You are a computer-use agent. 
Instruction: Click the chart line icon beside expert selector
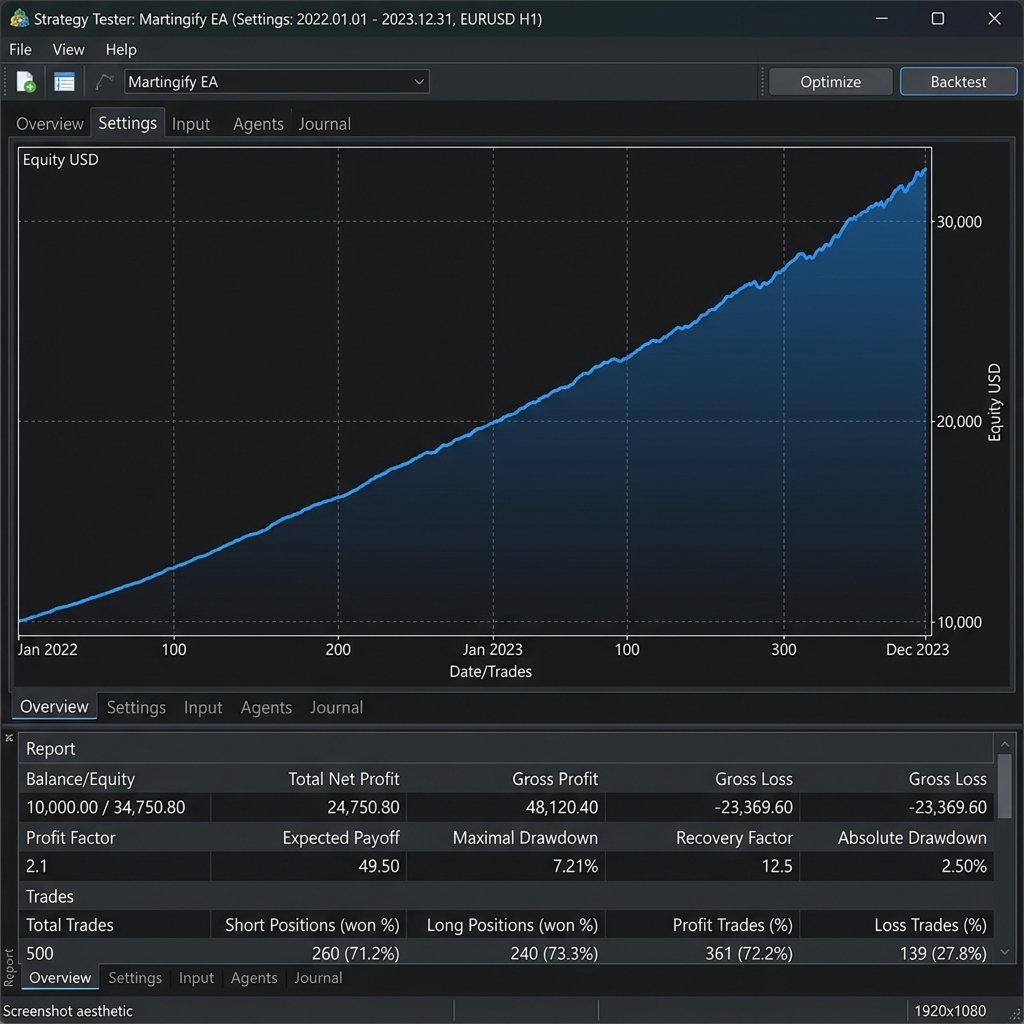pos(104,82)
